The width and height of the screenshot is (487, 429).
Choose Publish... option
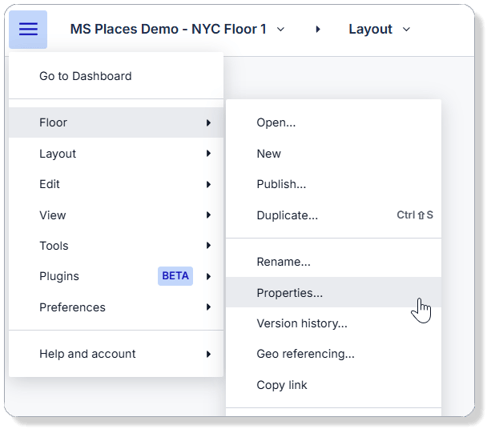click(x=333, y=184)
